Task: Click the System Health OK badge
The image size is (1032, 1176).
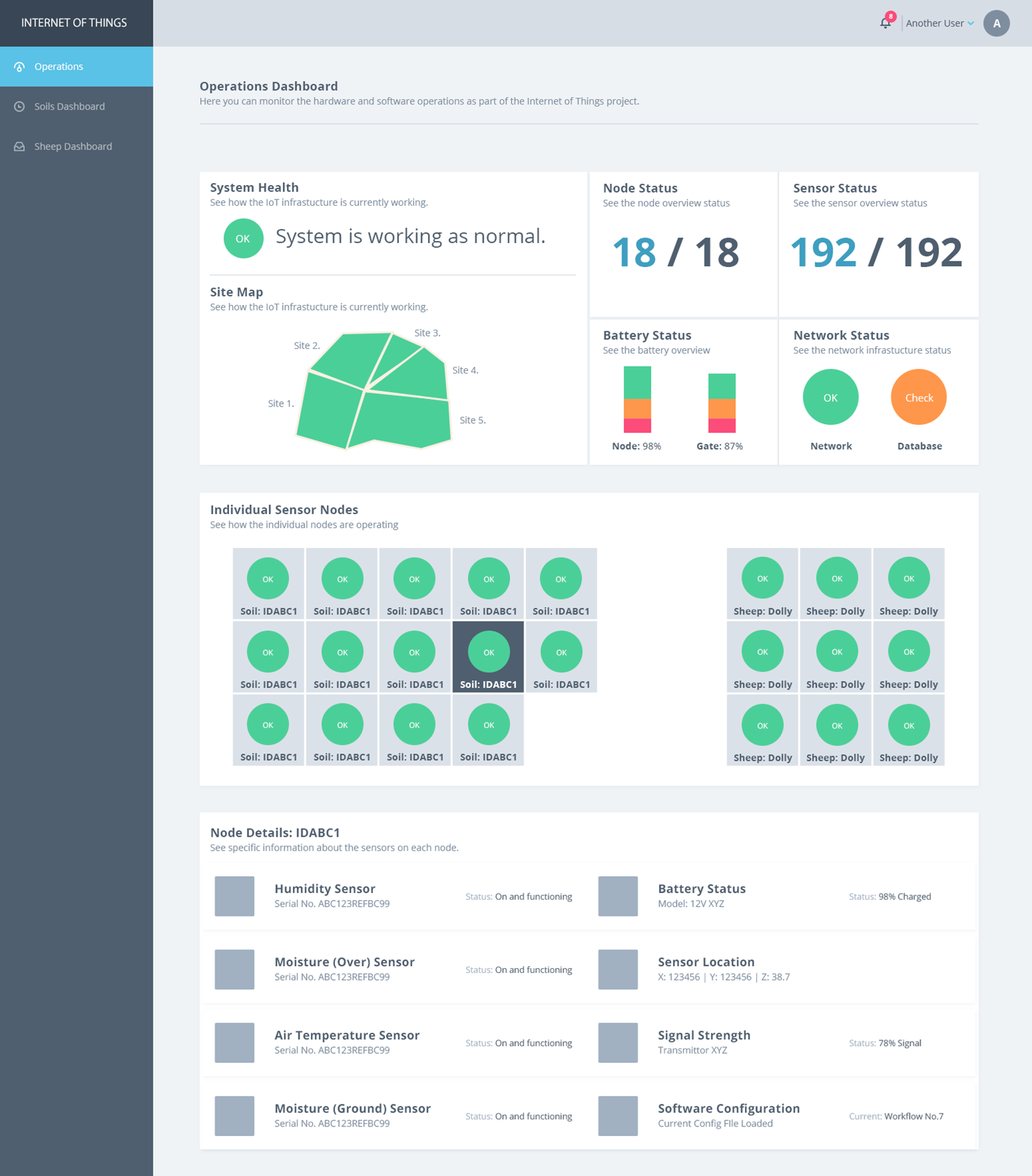Action: tap(243, 238)
